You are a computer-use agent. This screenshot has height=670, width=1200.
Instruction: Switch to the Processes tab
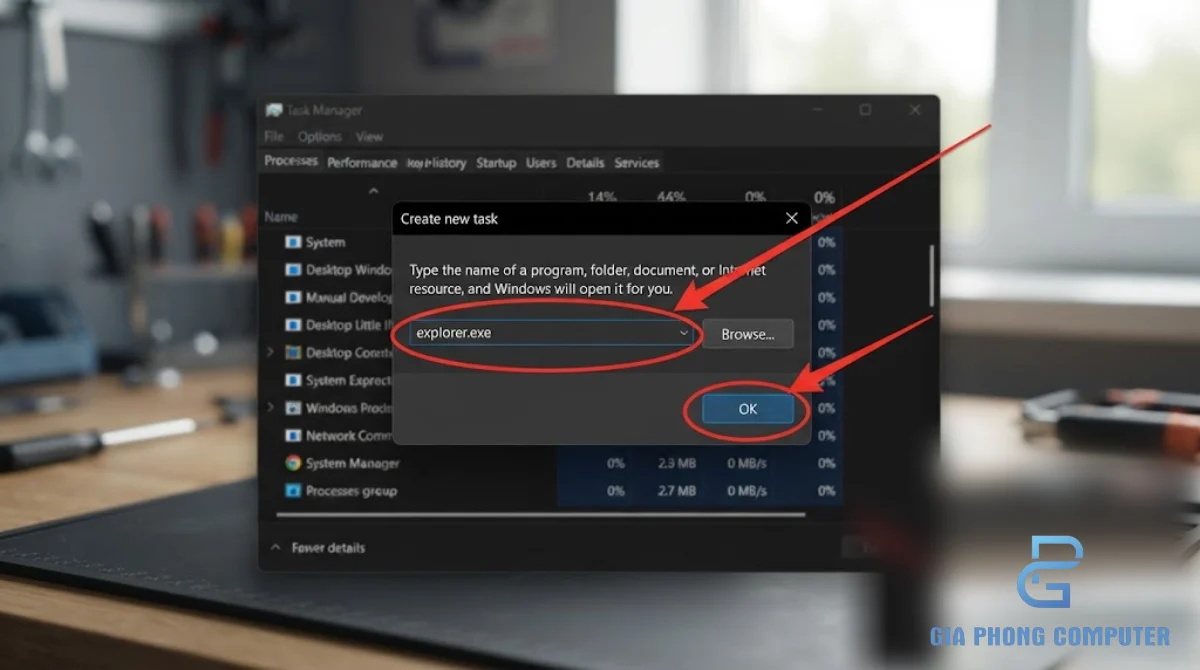pyautogui.click(x=291, y=161)
